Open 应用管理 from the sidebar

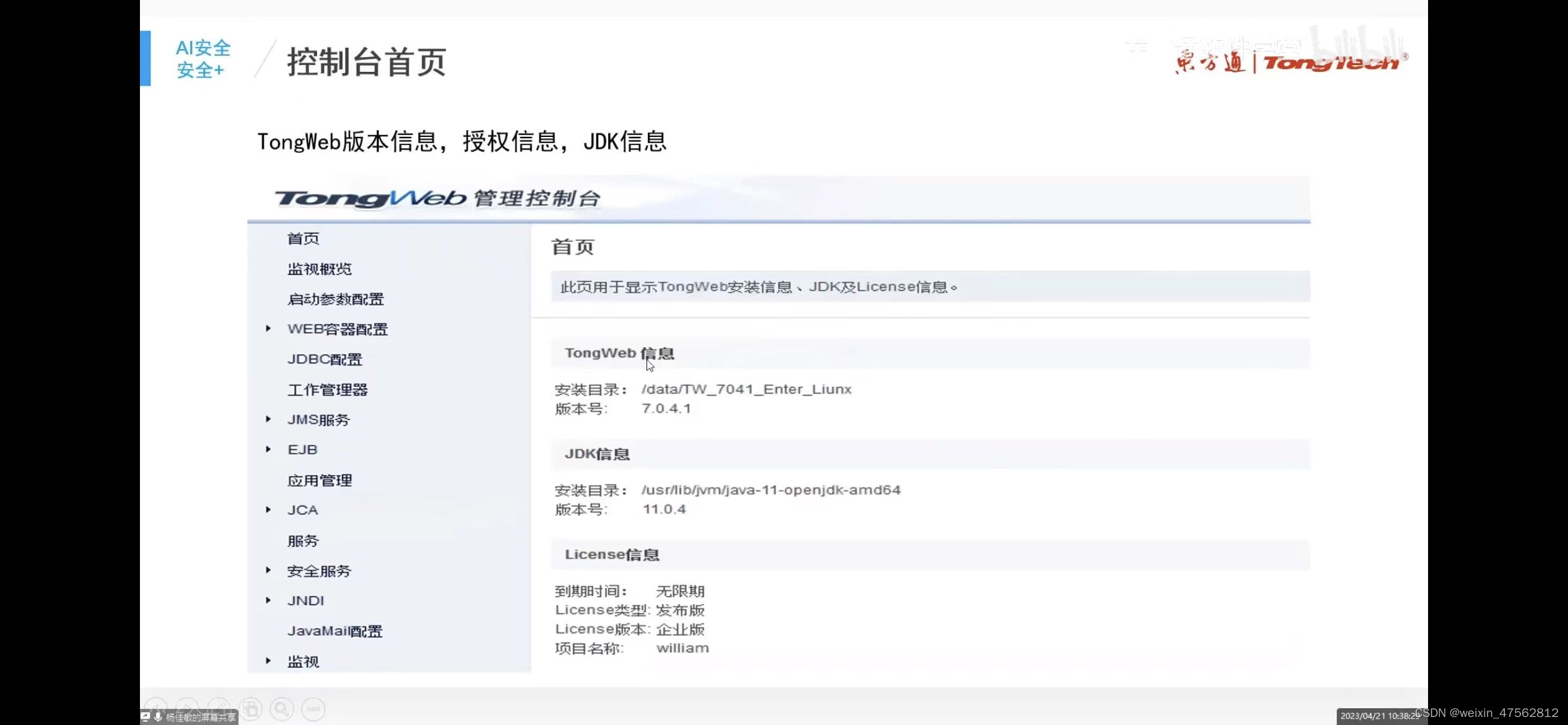pyautogui.click(x=320, y=480)
